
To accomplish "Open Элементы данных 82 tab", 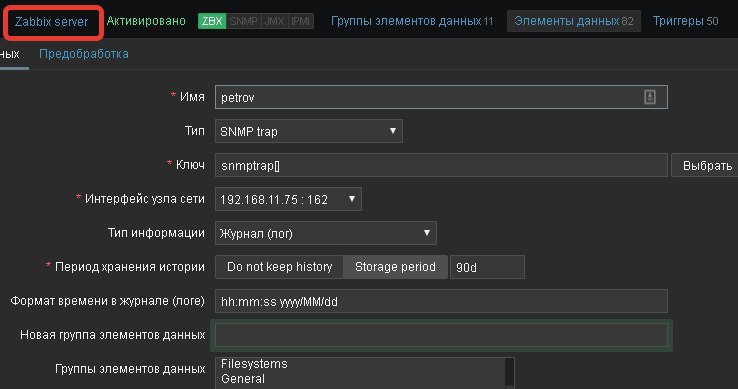I will click(x=574, y=21).
